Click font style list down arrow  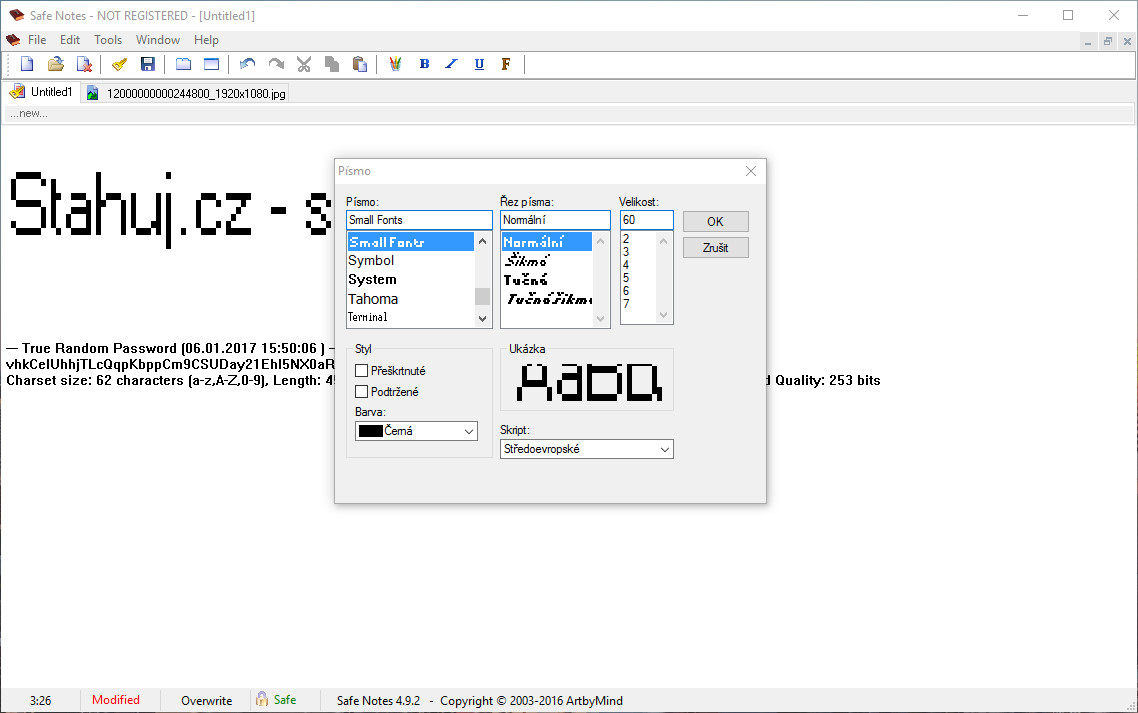tap(599, 318)
